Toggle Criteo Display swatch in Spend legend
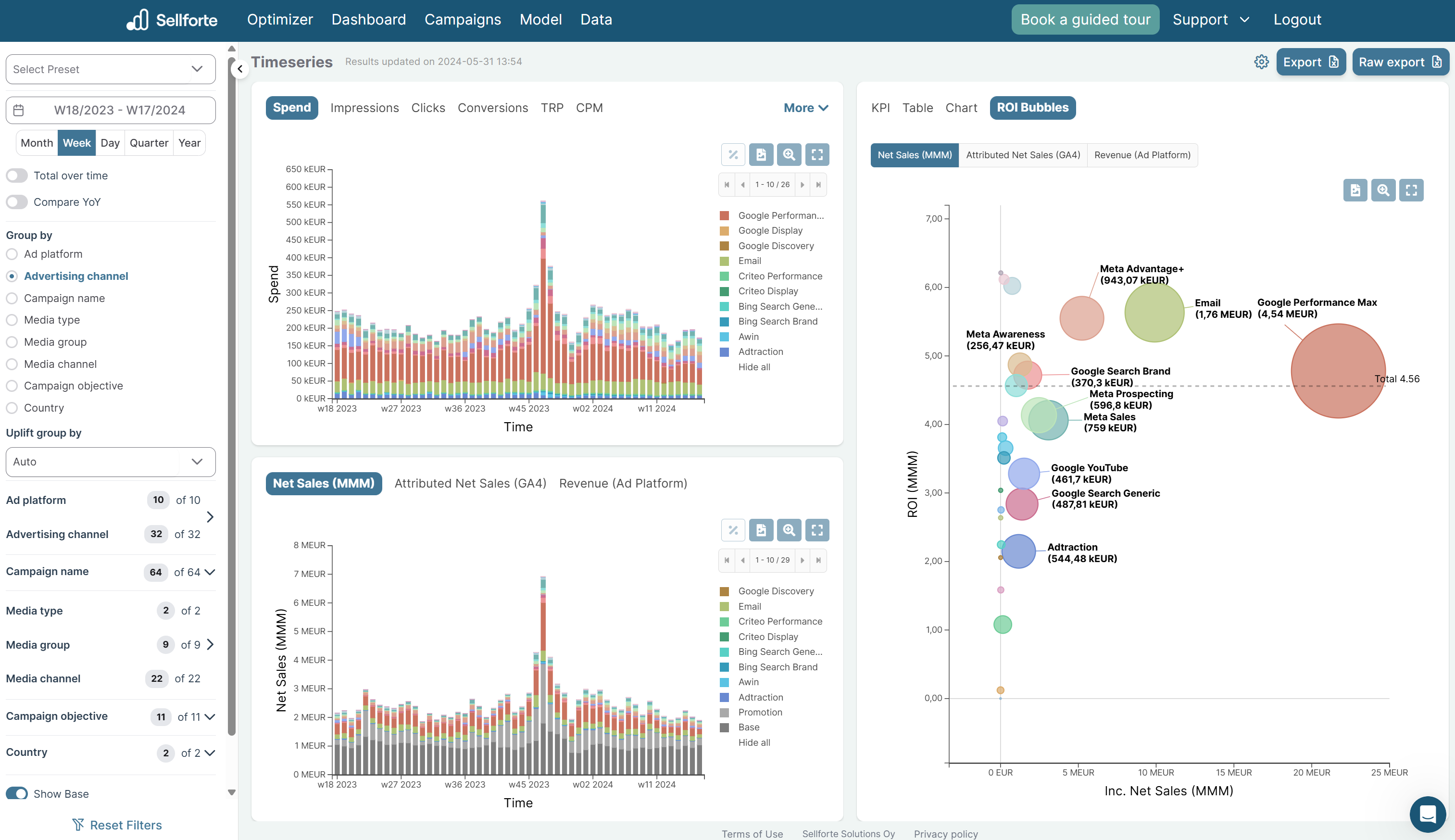This screenshot has width=1455, height=840. (x=724, y=291)
